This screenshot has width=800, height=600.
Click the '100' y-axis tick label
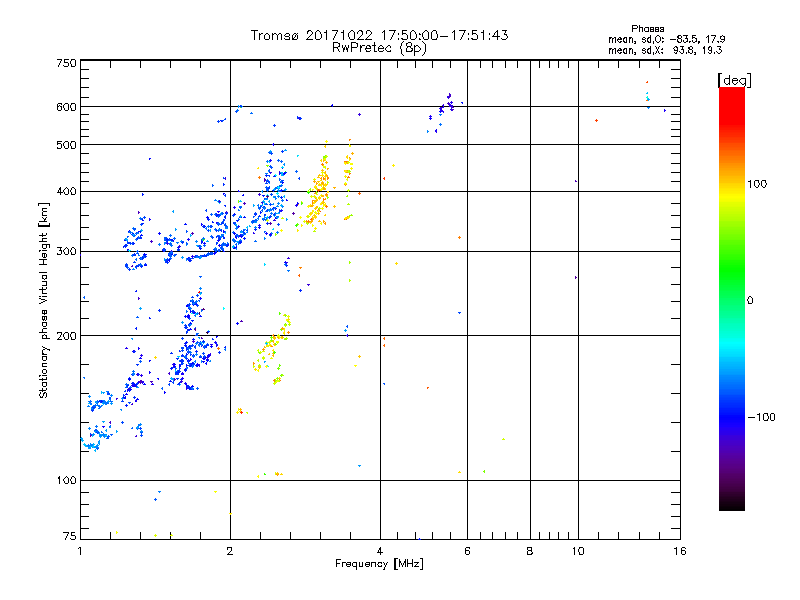click(x=66, y=481)
